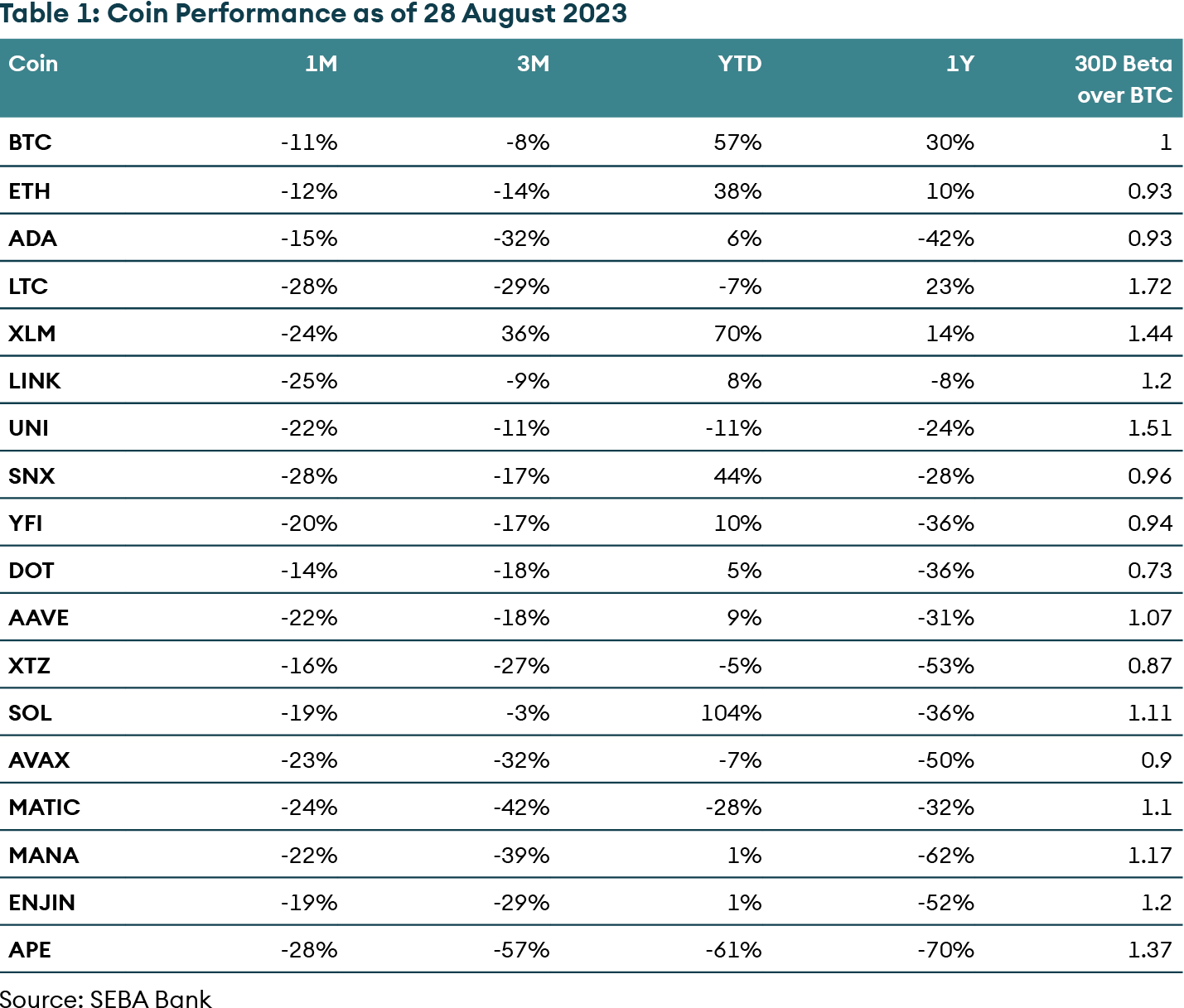Click the 1Y column header
1184x1008 pixels.
point(959,64)
